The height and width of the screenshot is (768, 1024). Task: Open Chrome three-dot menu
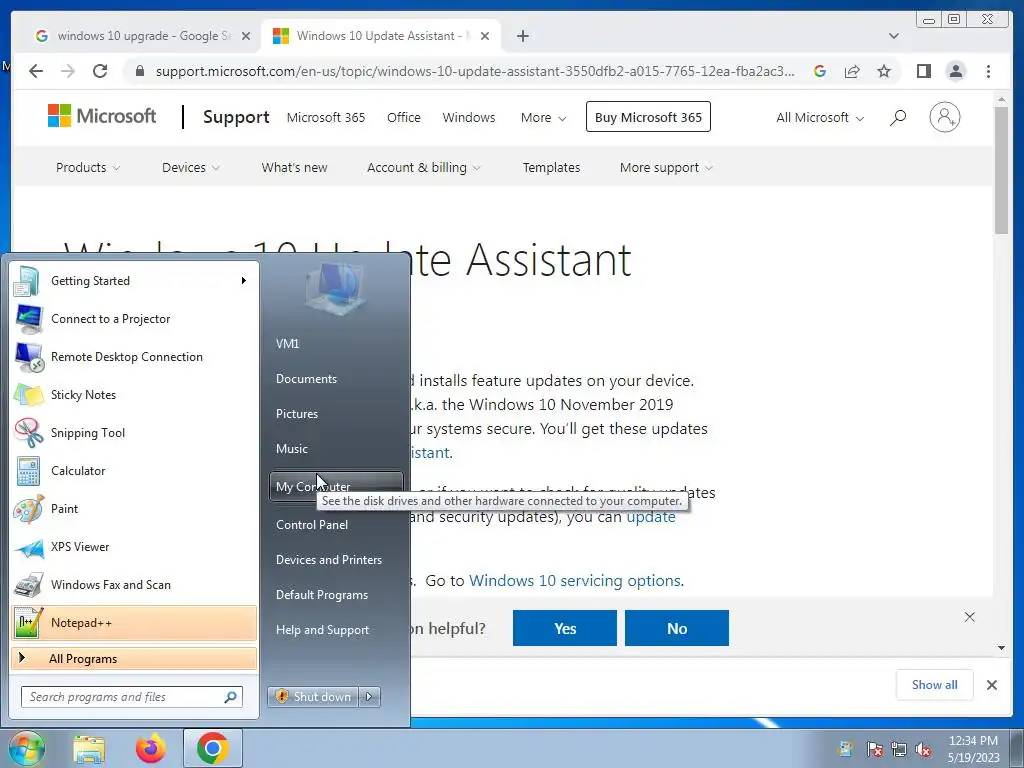click(x=988, y=71)
